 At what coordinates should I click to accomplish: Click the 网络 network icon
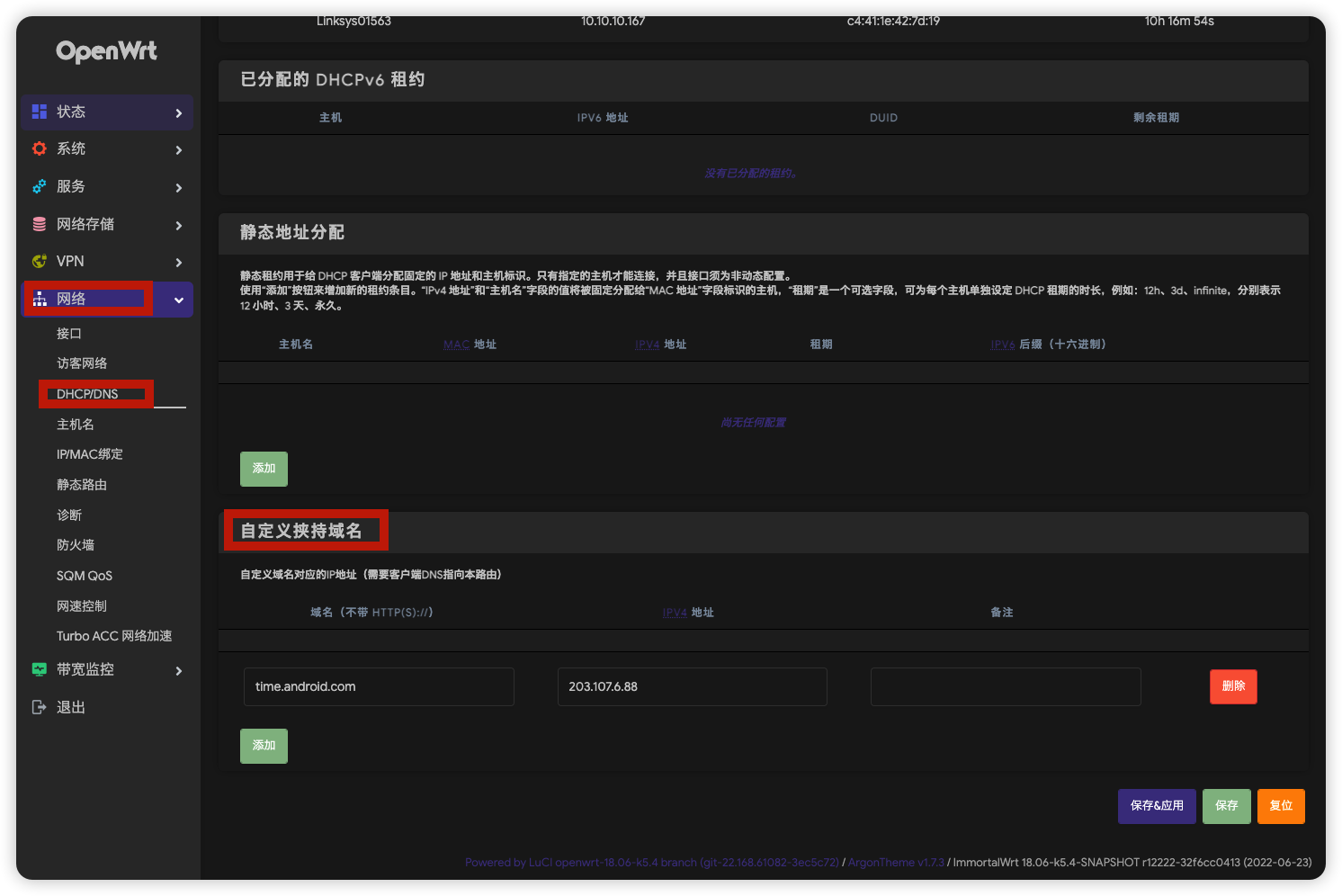40,299
